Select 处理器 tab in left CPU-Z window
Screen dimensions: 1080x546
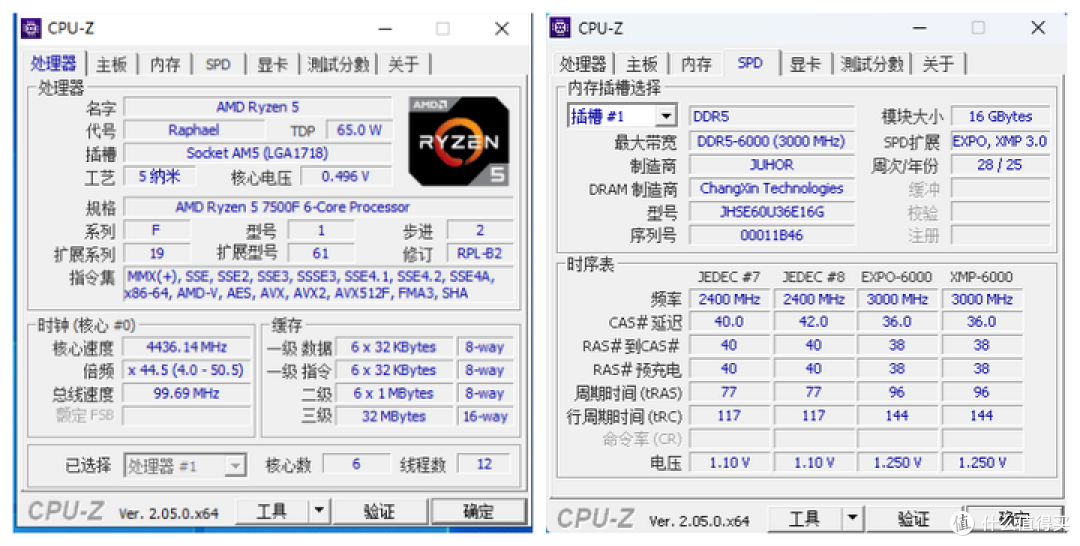coord(53,63)
